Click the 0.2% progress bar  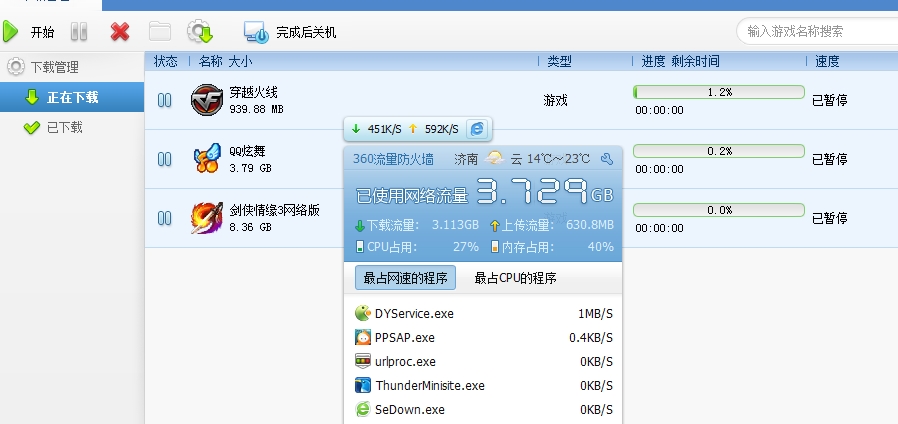[x=719, y=151]
